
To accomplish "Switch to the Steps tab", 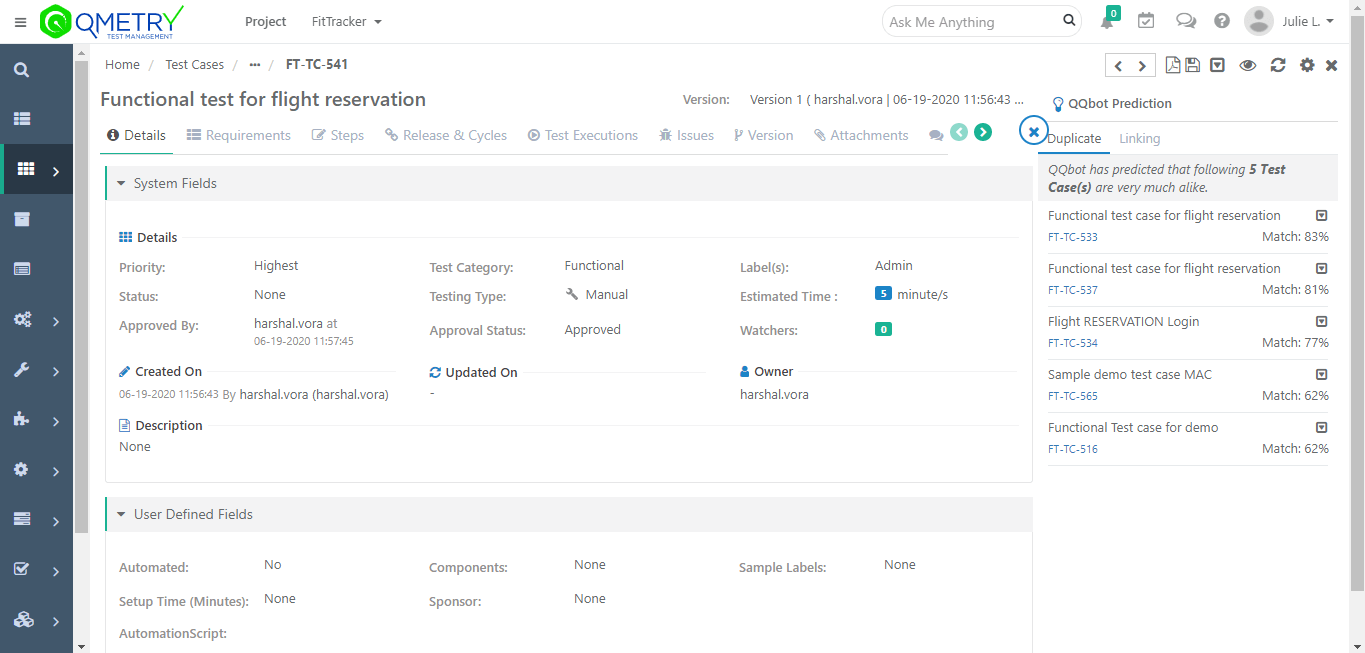I will point(338,136).
